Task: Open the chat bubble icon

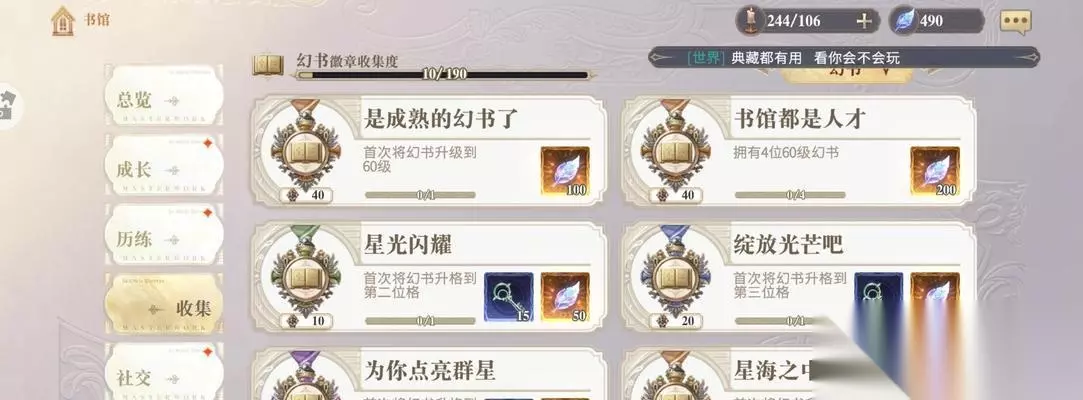Action: coord(1015,21)
